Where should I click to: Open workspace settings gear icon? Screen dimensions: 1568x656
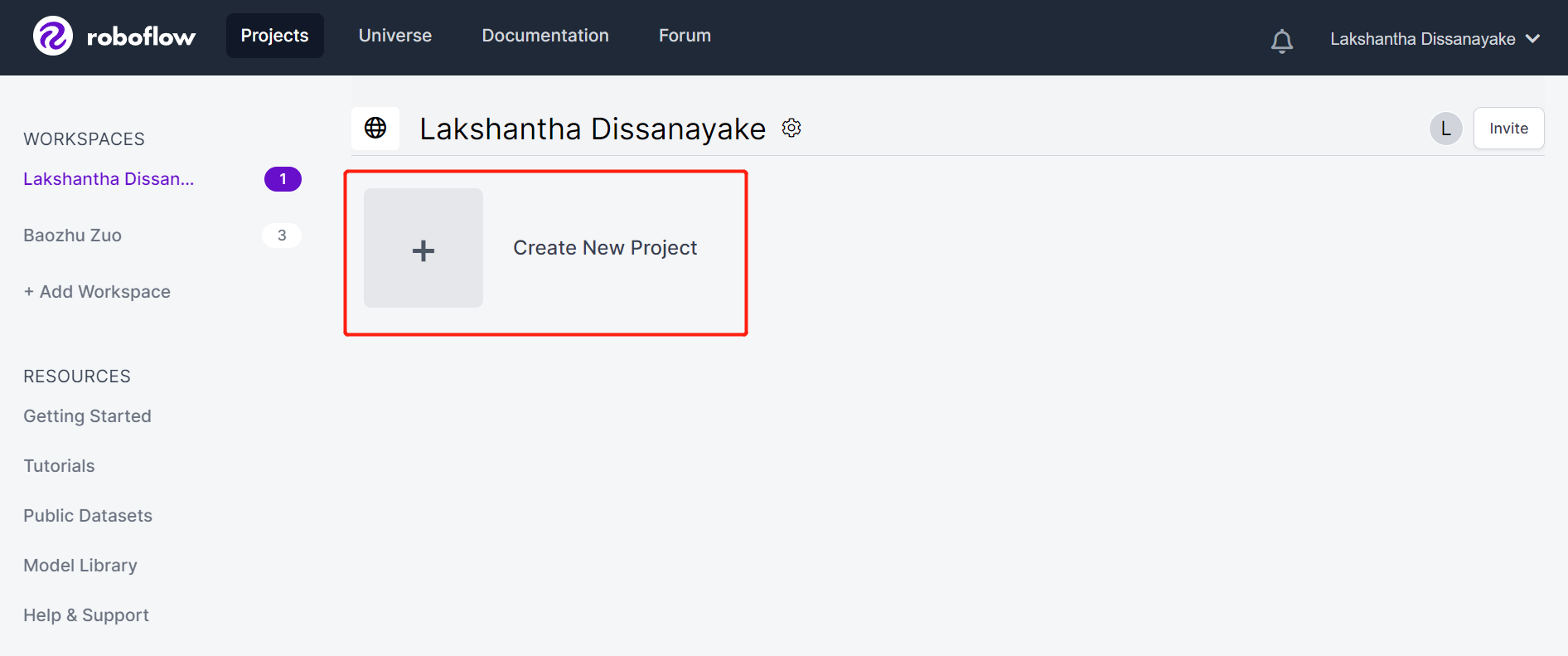[x=791, y=128]
